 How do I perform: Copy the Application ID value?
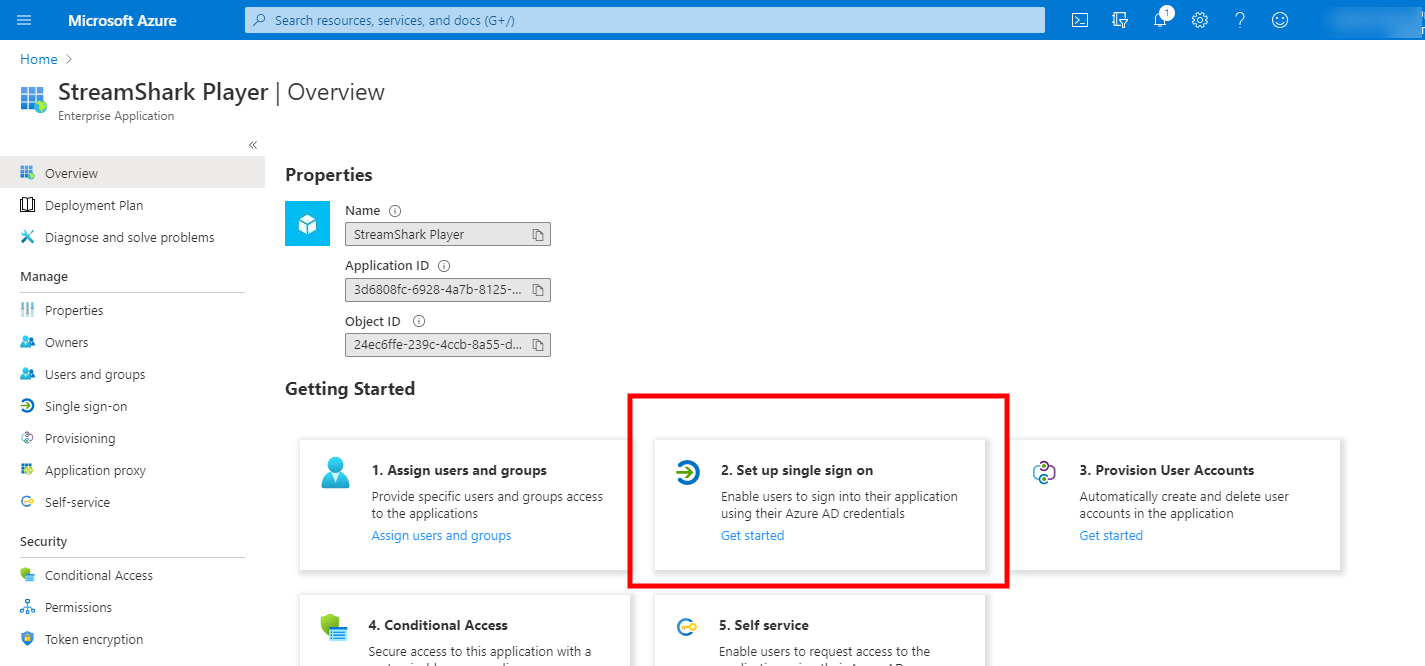[538, 290]
